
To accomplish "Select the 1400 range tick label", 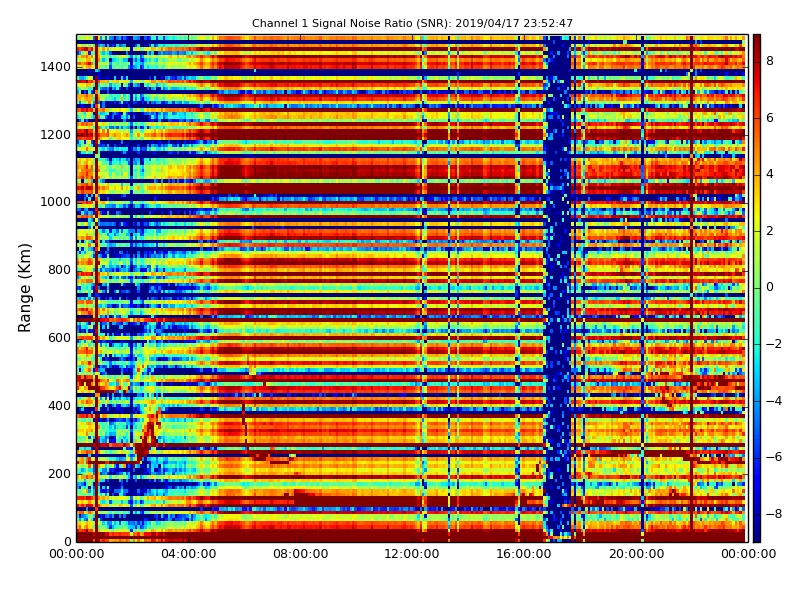I will [x=56, y=67].
